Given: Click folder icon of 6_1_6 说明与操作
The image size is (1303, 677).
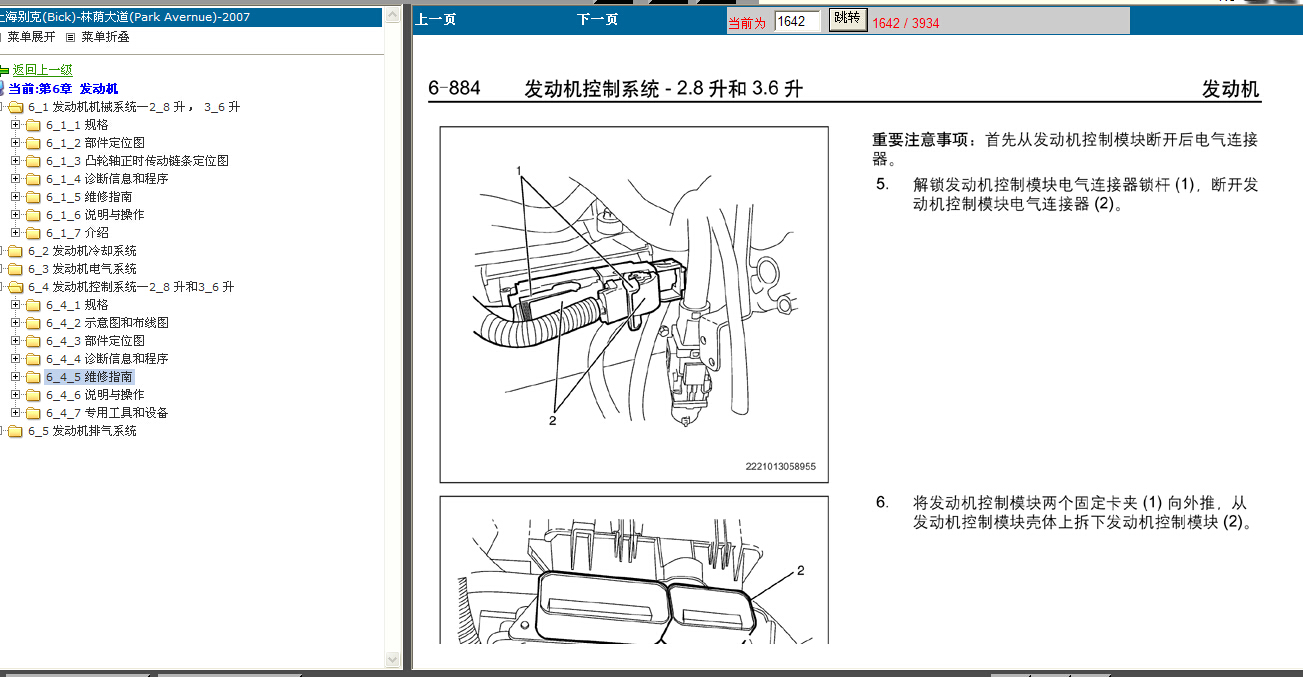Looking at the screenshot, I should pyautogui.click(x=33, y=215).
